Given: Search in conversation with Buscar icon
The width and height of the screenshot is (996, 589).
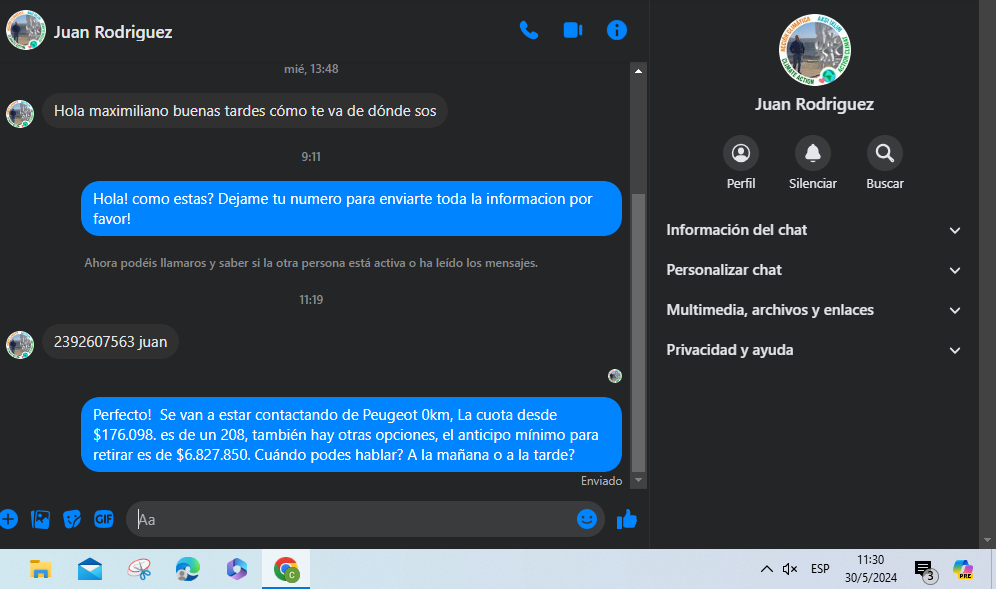Looking at the screenshot, I should click(x=884, y=153).
